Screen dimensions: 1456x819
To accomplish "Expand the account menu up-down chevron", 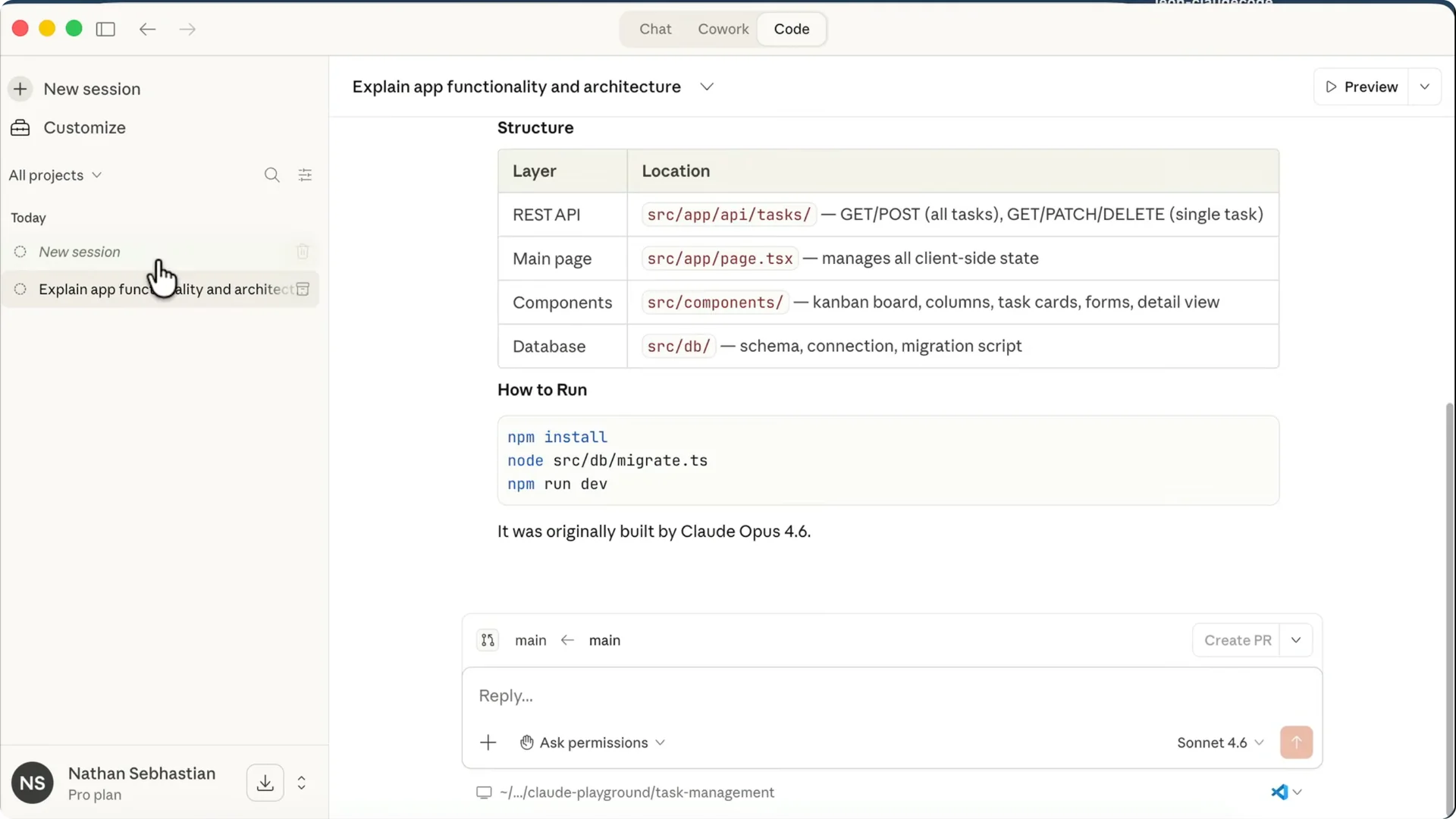I will point(302,783).
